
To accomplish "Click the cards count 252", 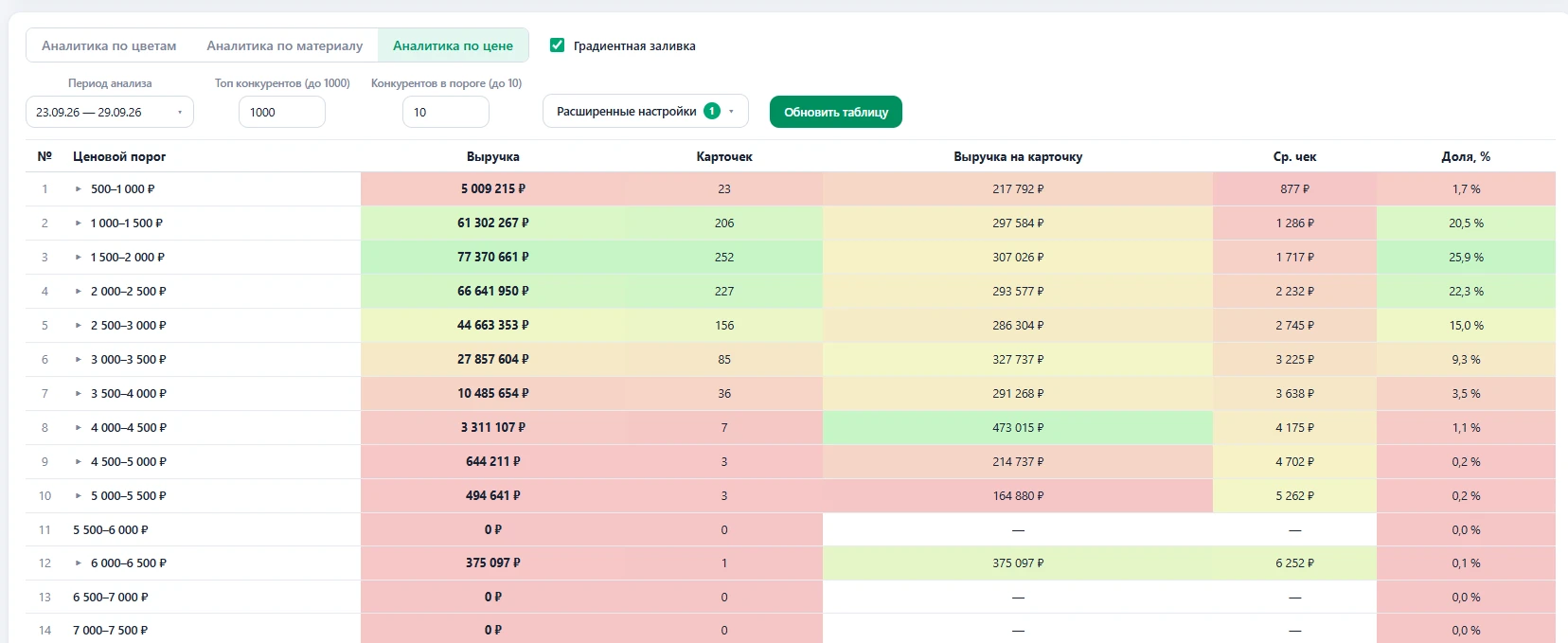I will [x=724, y=258].
